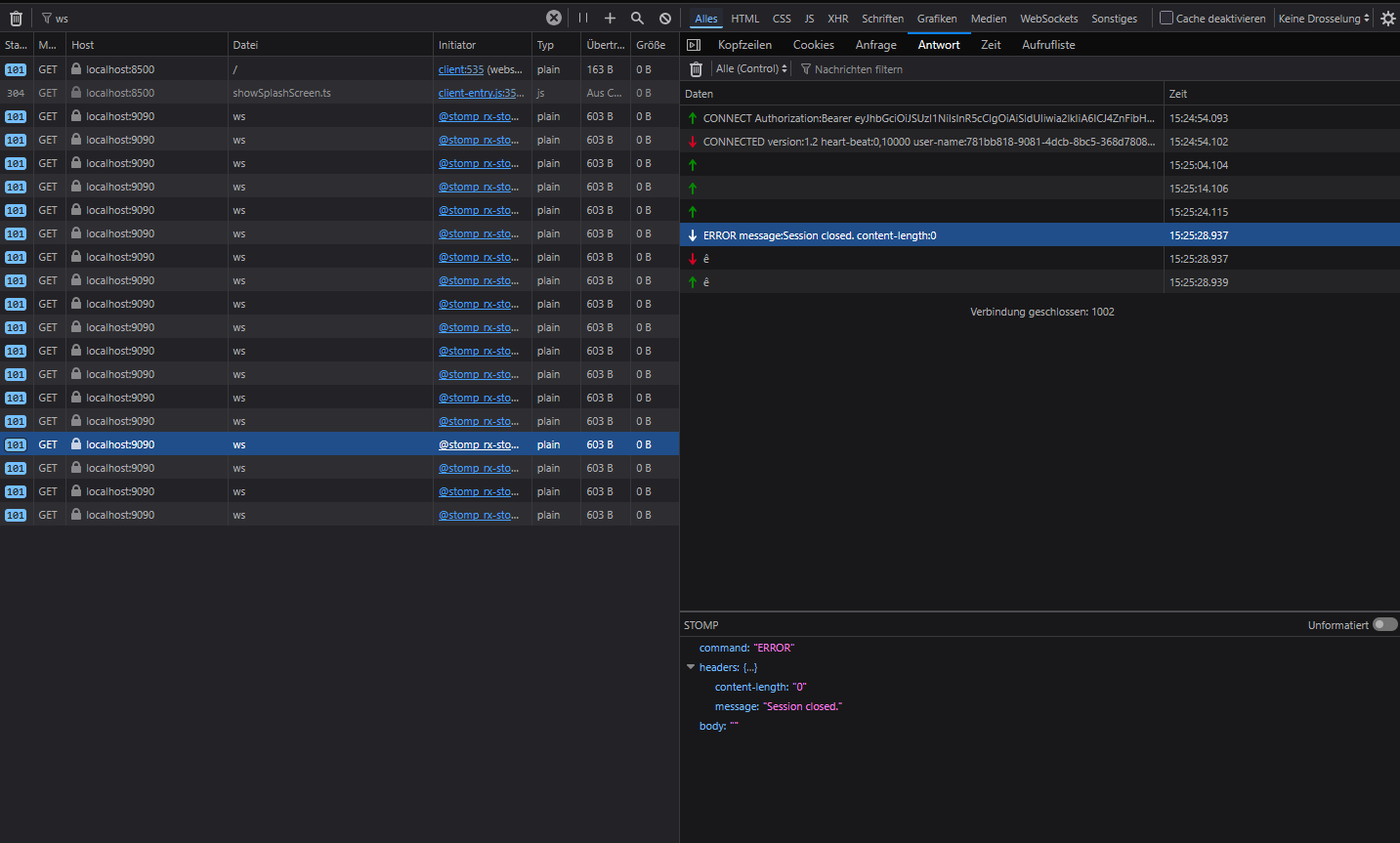Viewport: 1400px width, 843px height.
Task: Open @stomp initiator link in highlighted row
Action: point(479,444)
